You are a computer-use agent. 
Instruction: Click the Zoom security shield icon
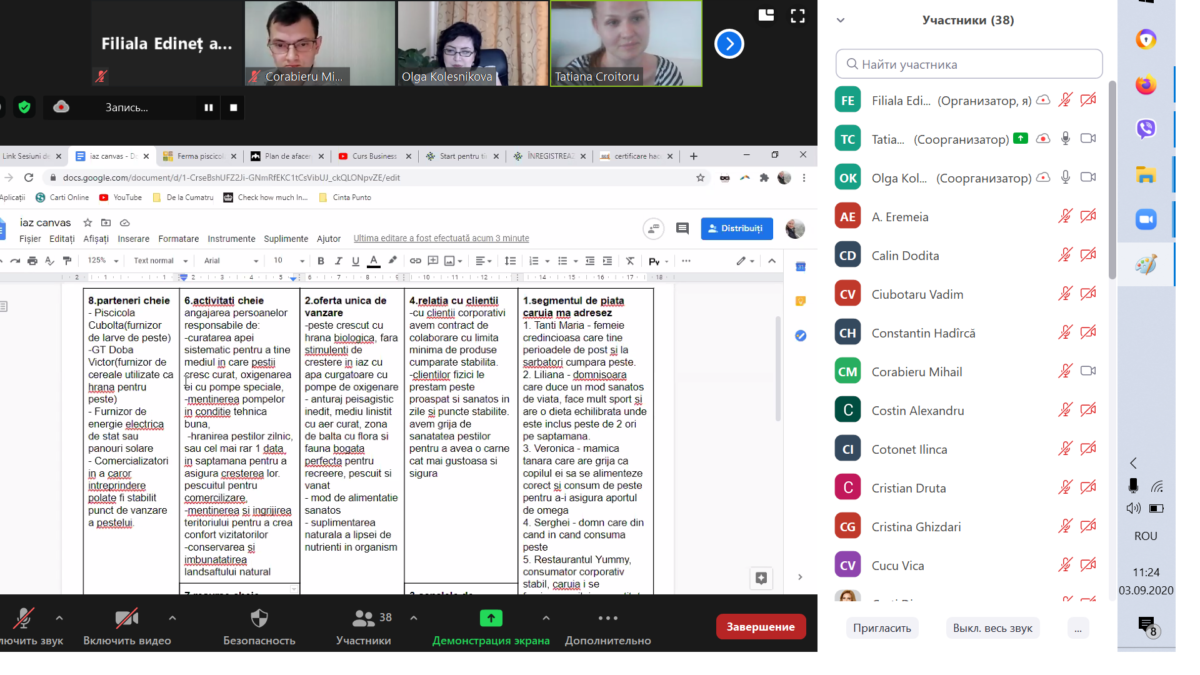(259, 618)
